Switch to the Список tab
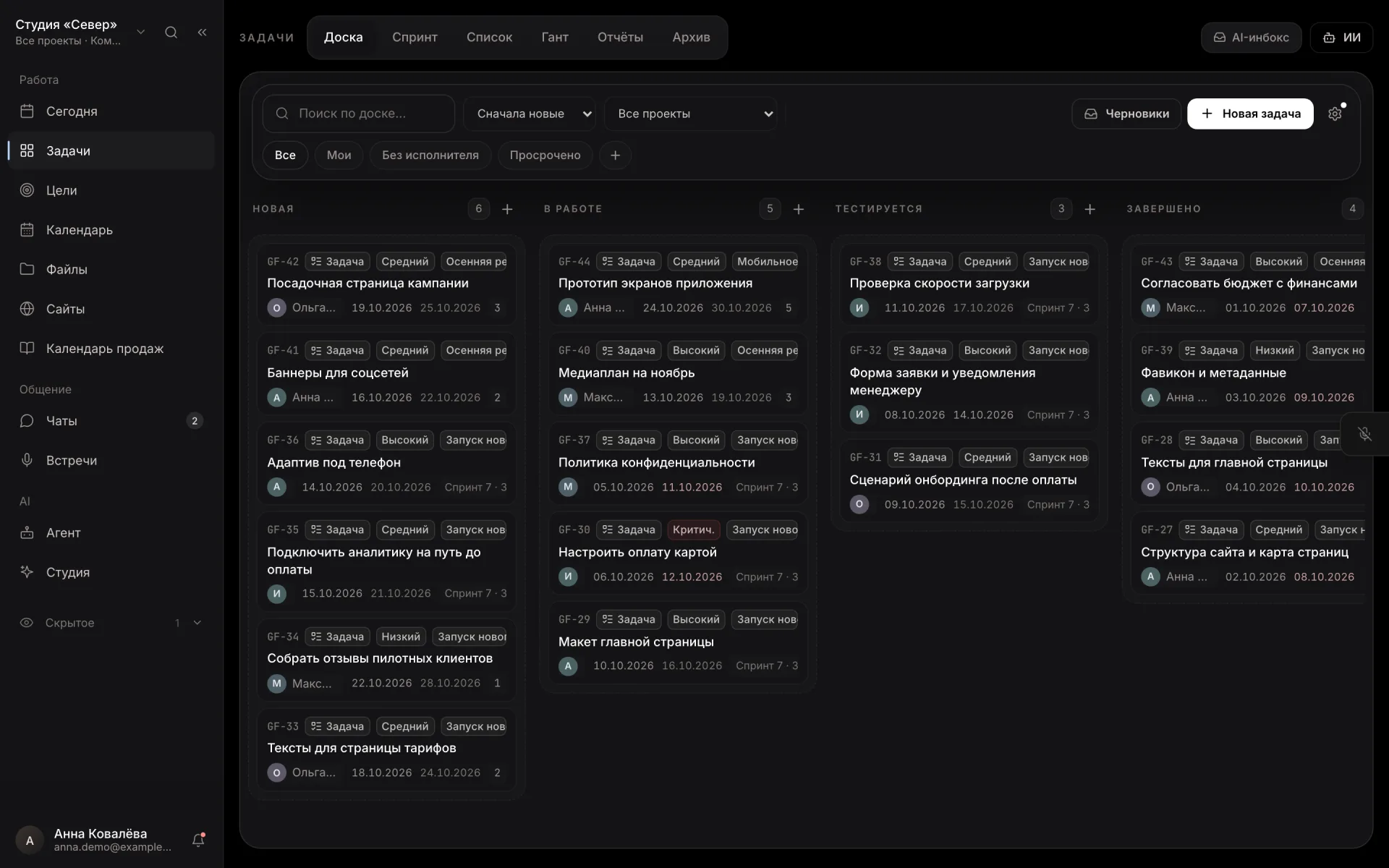Screen dimensions: 1389x868 tap(489, 38)
